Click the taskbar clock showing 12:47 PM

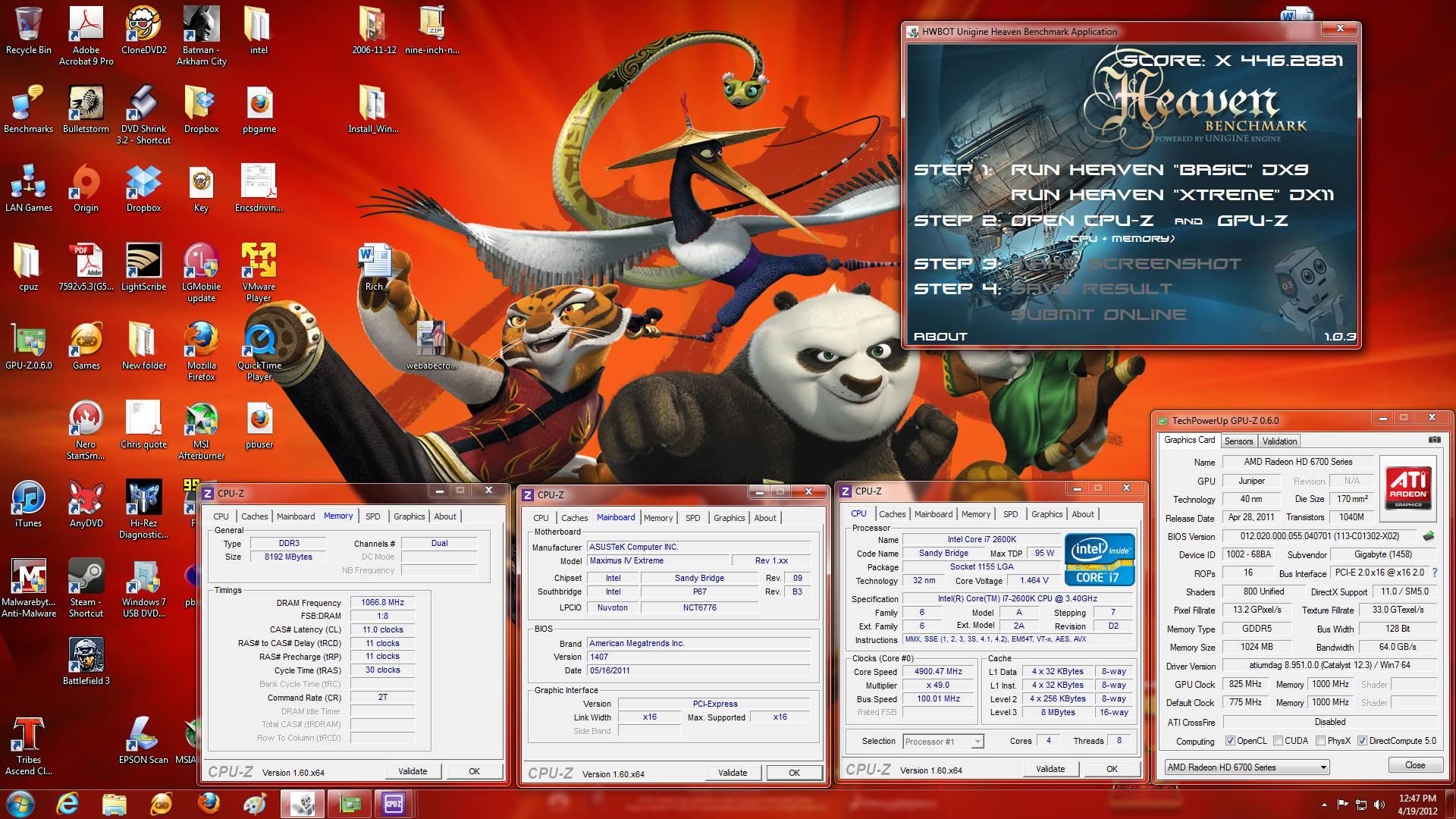click(x=1417, y=804)
